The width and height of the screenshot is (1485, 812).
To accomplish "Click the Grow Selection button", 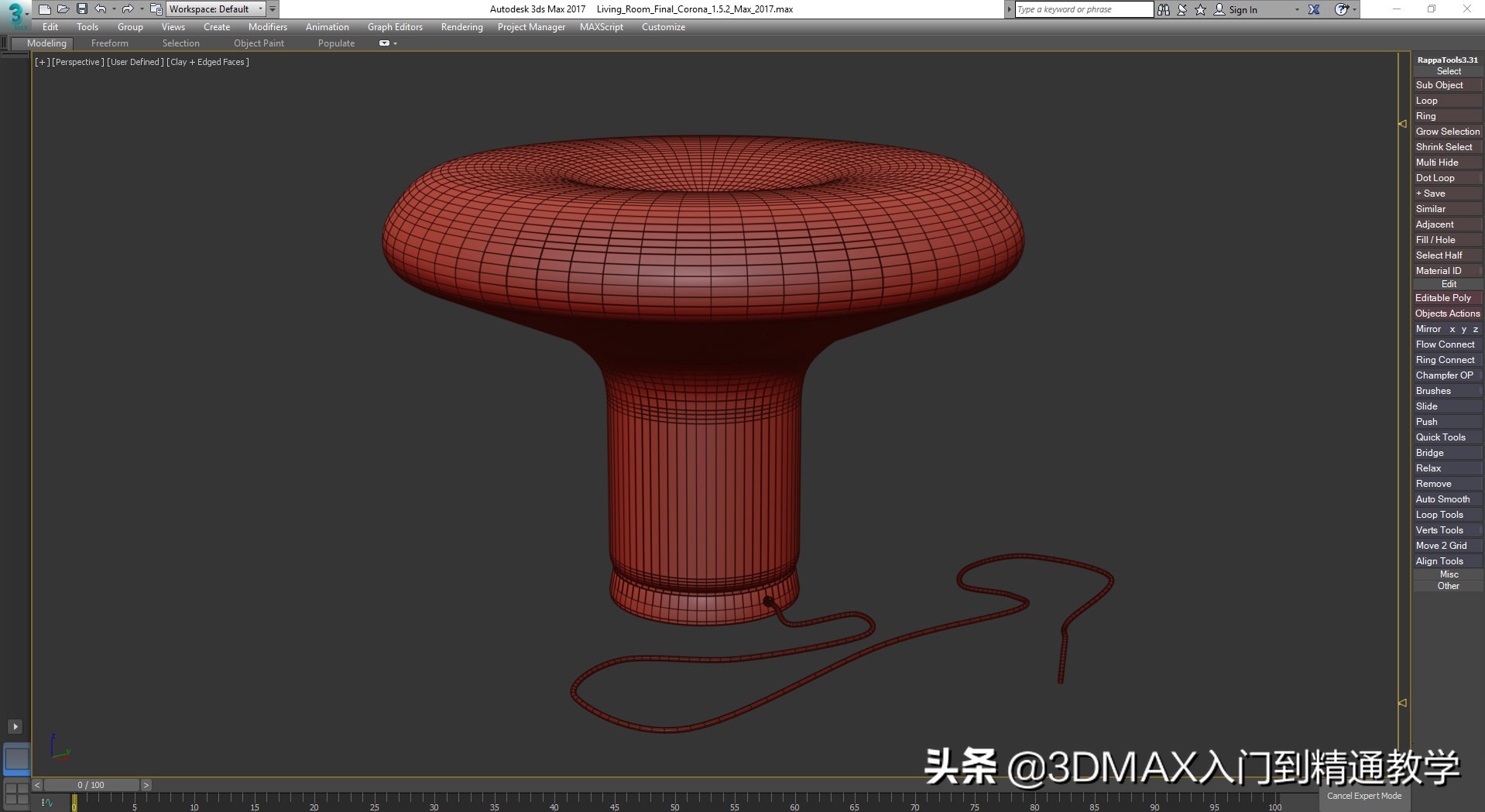I will point(1447,132).
